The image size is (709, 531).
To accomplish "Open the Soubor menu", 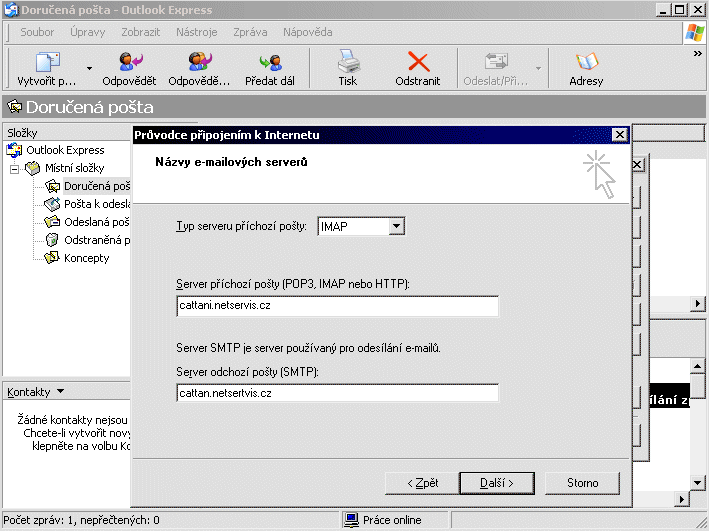I will click(37, 32).
